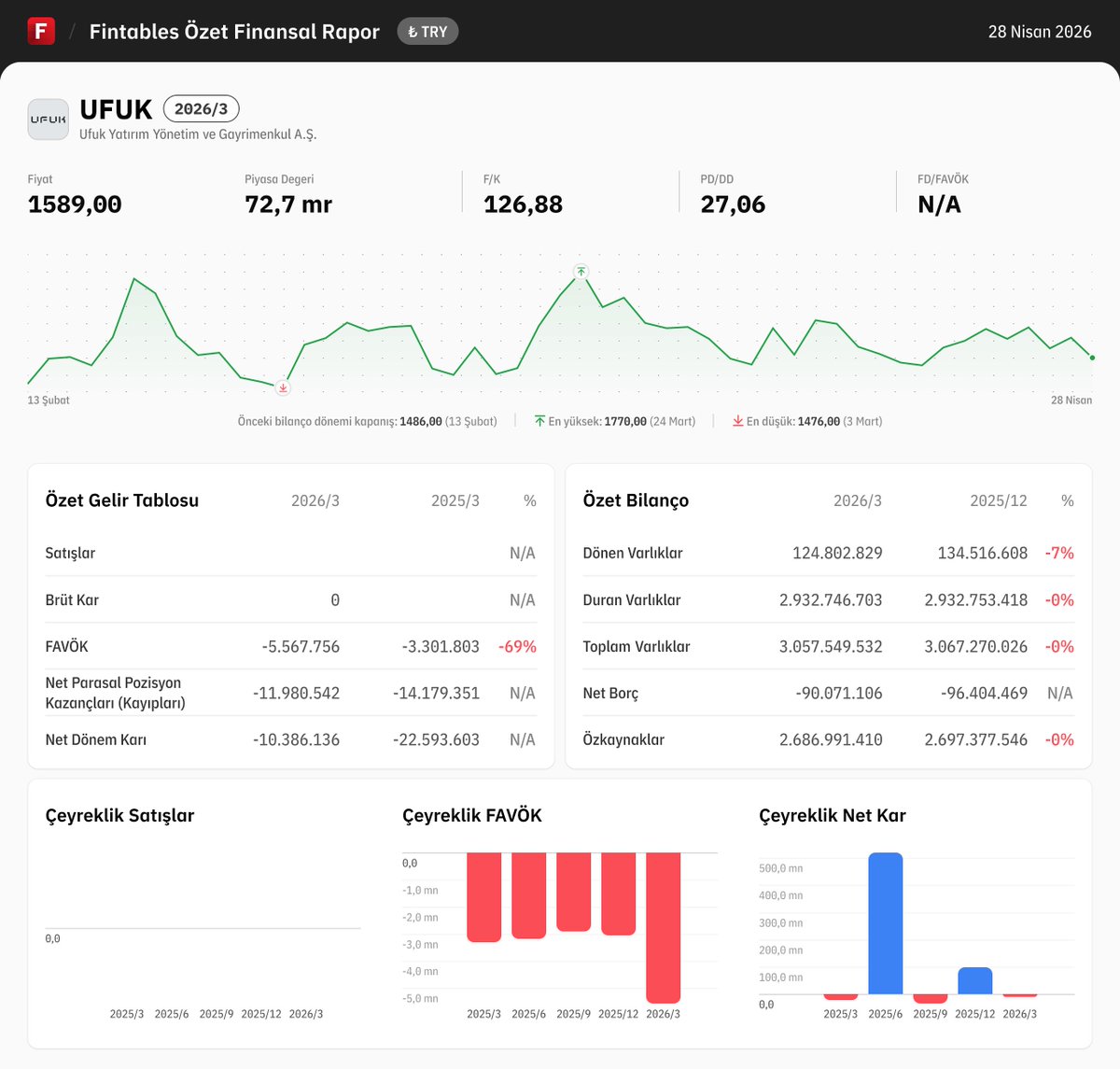Click the red Fintables F logo
The image size is (1120, 1069).
[x=41, y=31]
